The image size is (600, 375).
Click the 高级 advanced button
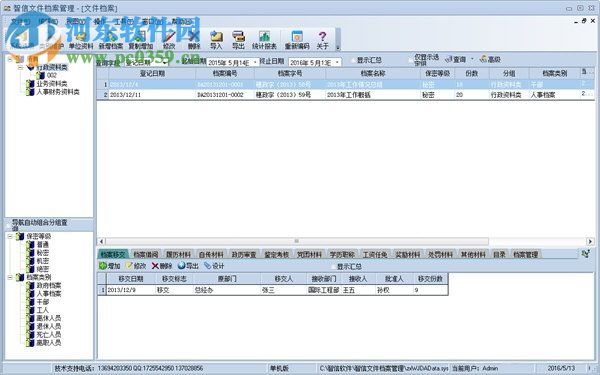pos(490,59)
